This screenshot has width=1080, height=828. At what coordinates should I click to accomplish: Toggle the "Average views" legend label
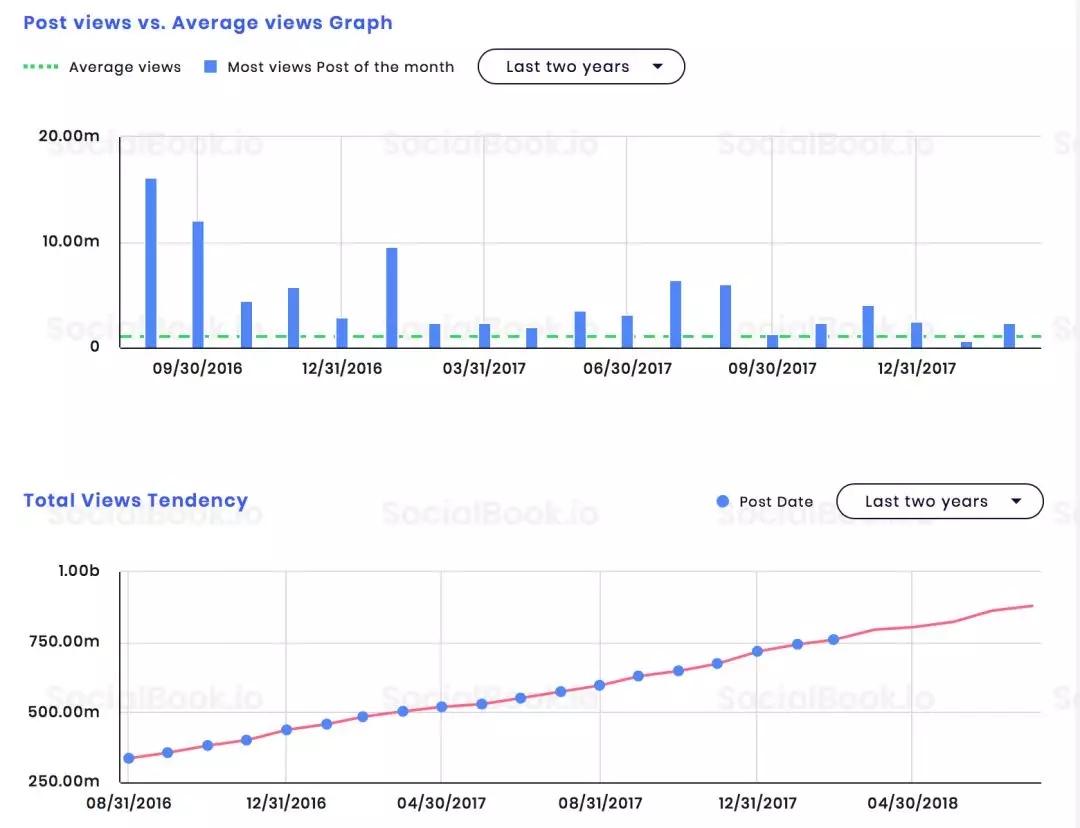click(125, 67)
